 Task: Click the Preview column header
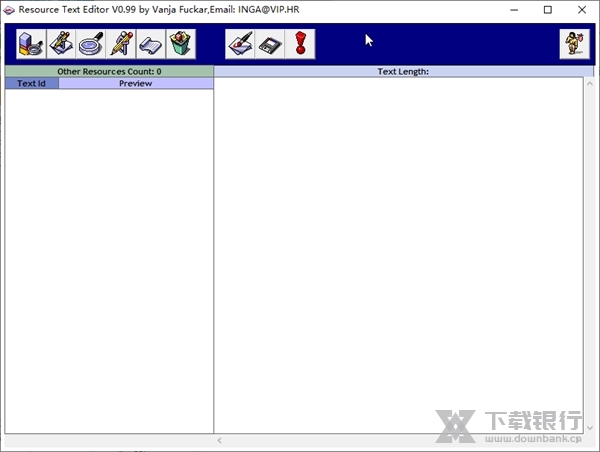(x=135, y=83)
